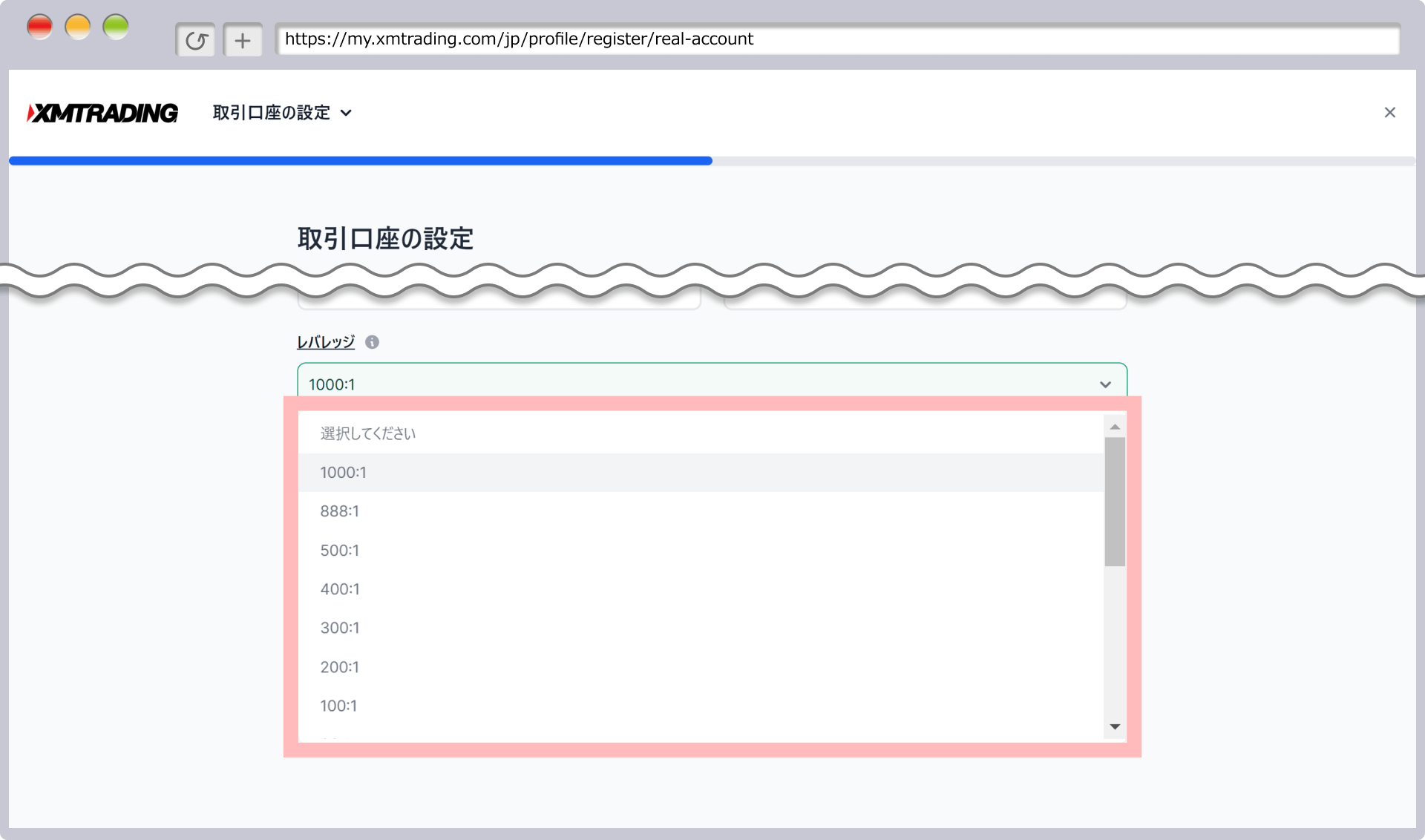1425x840 pixels.
Task: Click the page reload icon
Action: (195, 39)
